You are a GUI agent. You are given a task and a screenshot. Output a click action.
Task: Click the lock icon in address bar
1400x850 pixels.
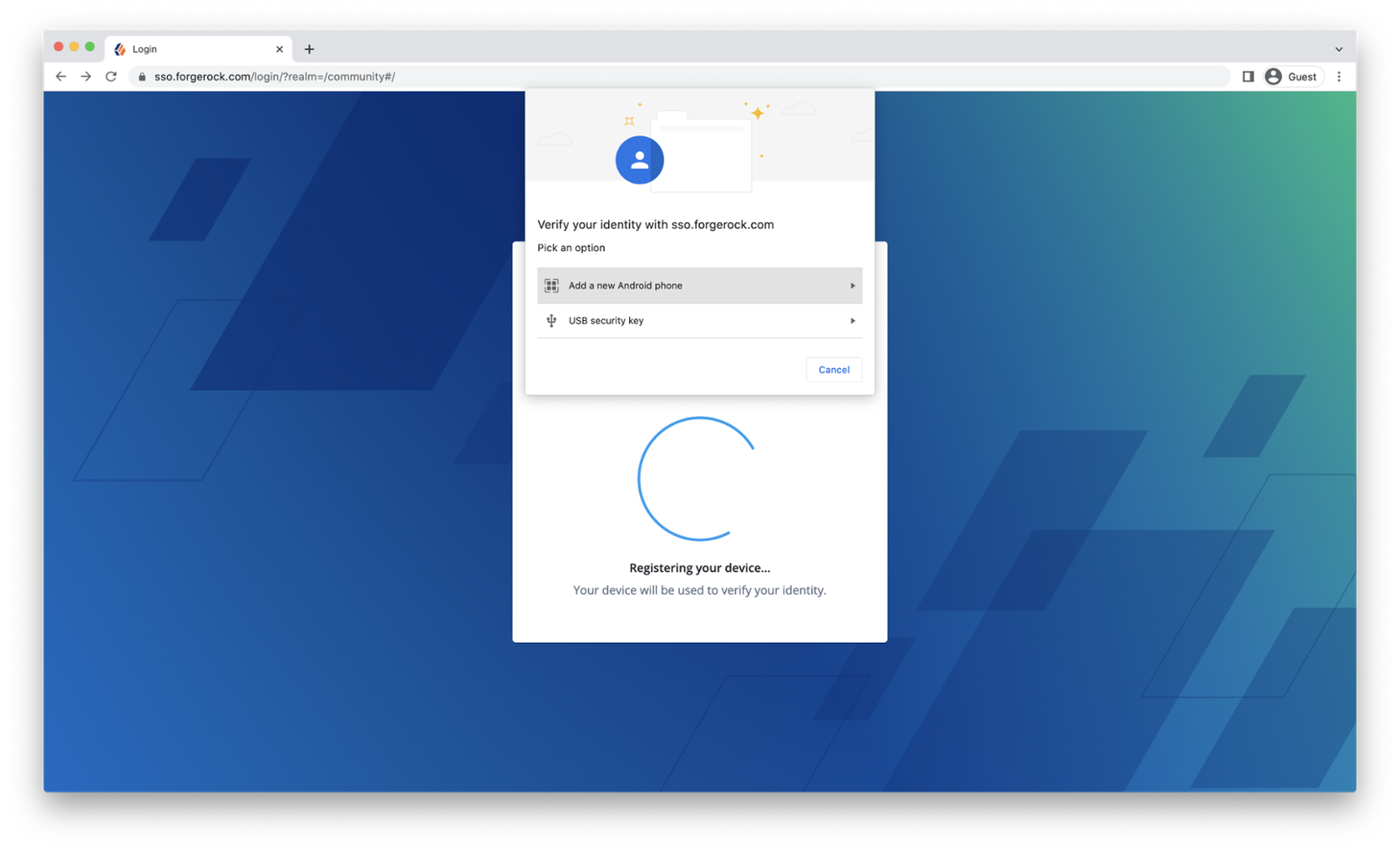click(142, 77)
